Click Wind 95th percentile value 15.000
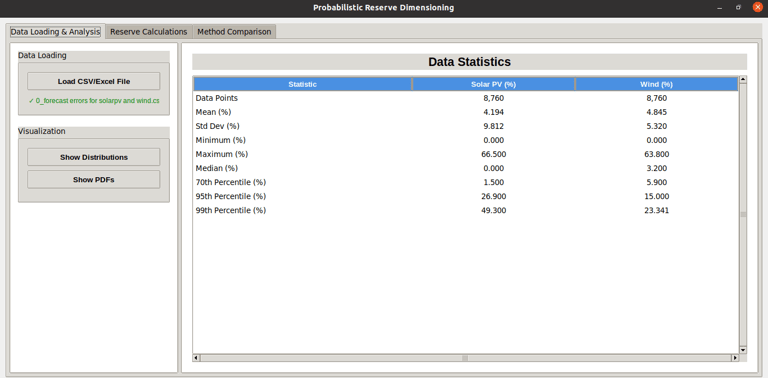This screenshot has height=378, width=768. [x=656, y=196]
